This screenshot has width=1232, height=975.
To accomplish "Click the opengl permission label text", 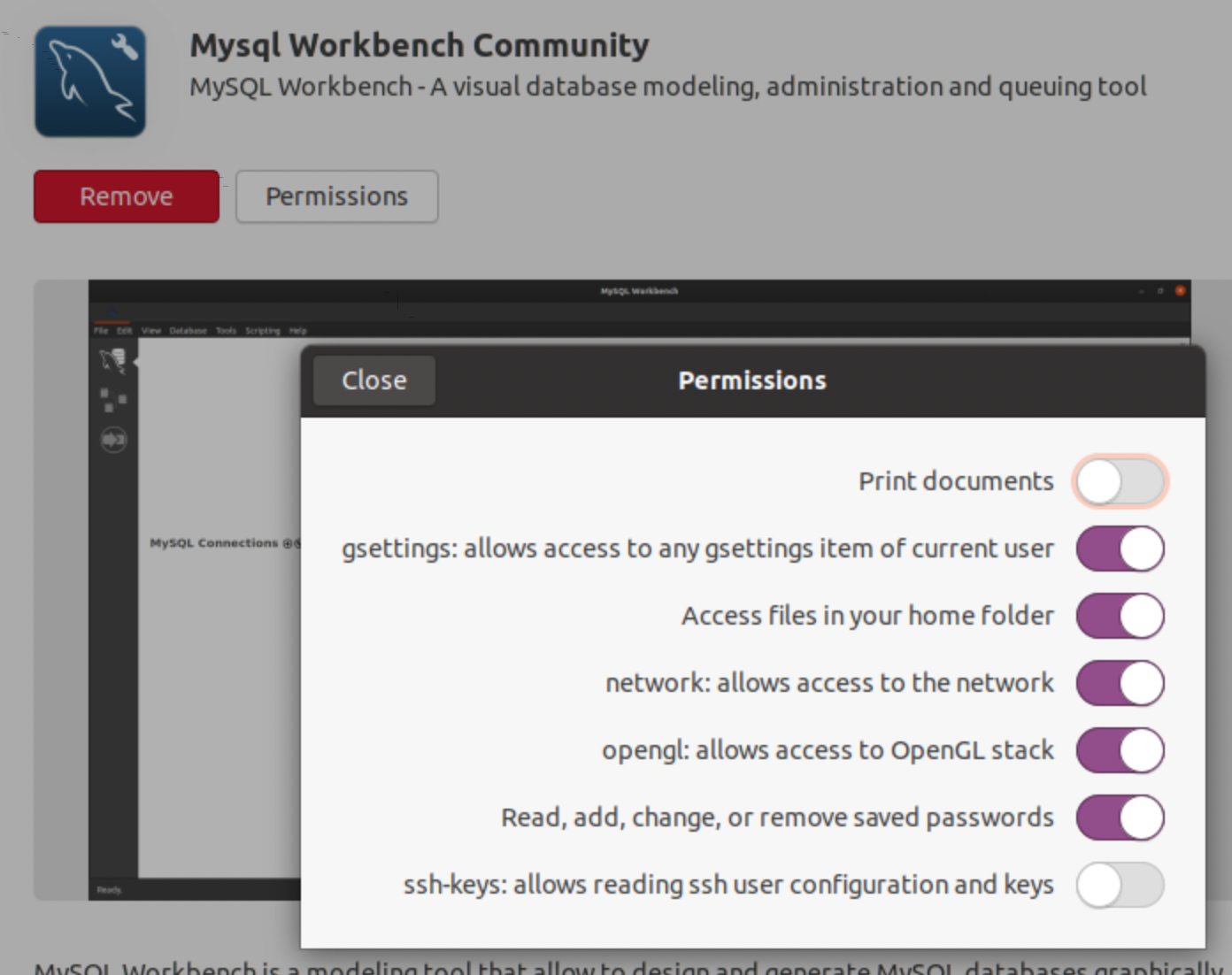I will click(828, 750).
